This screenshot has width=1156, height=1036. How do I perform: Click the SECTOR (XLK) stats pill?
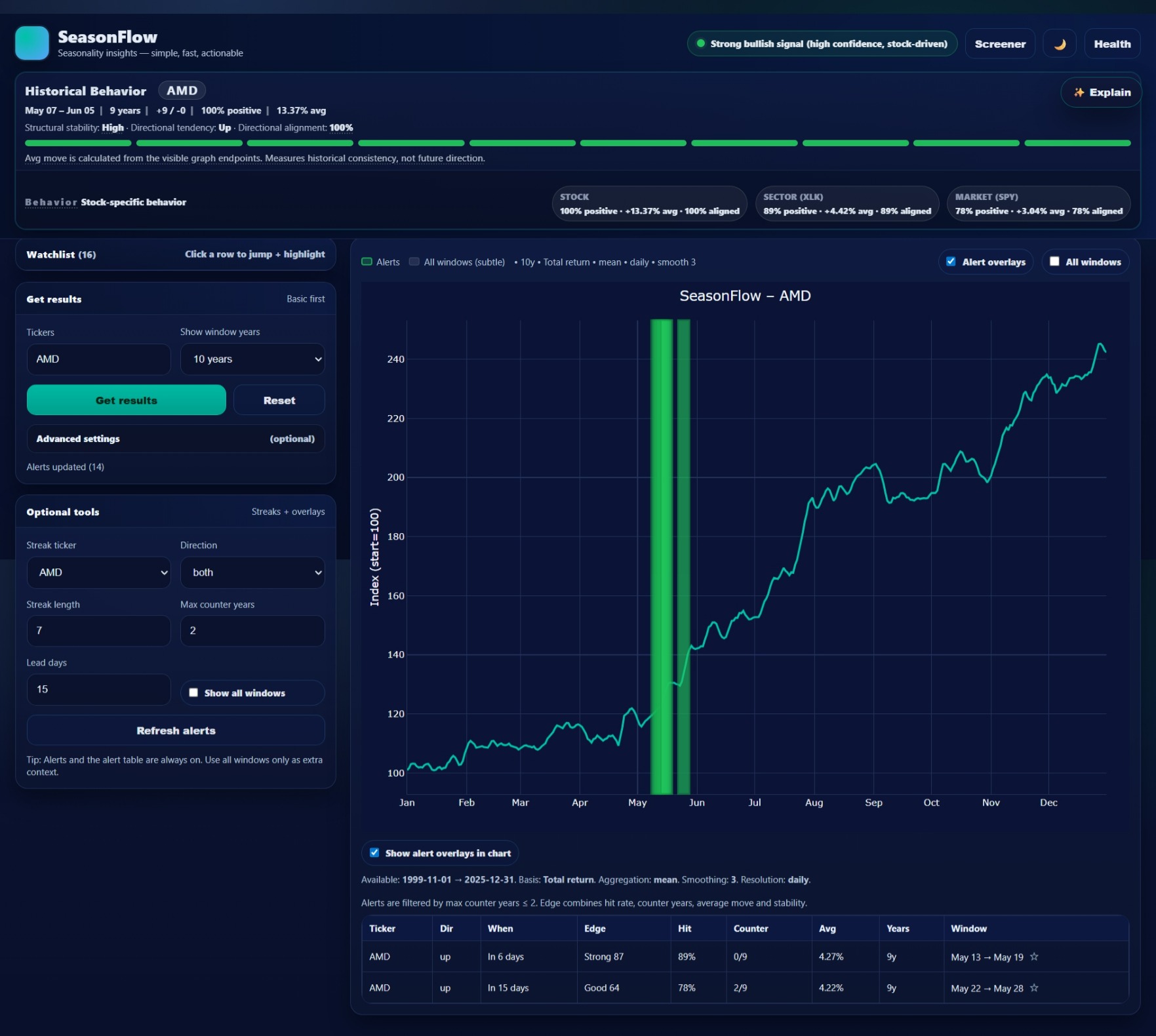tap(847, 204)
